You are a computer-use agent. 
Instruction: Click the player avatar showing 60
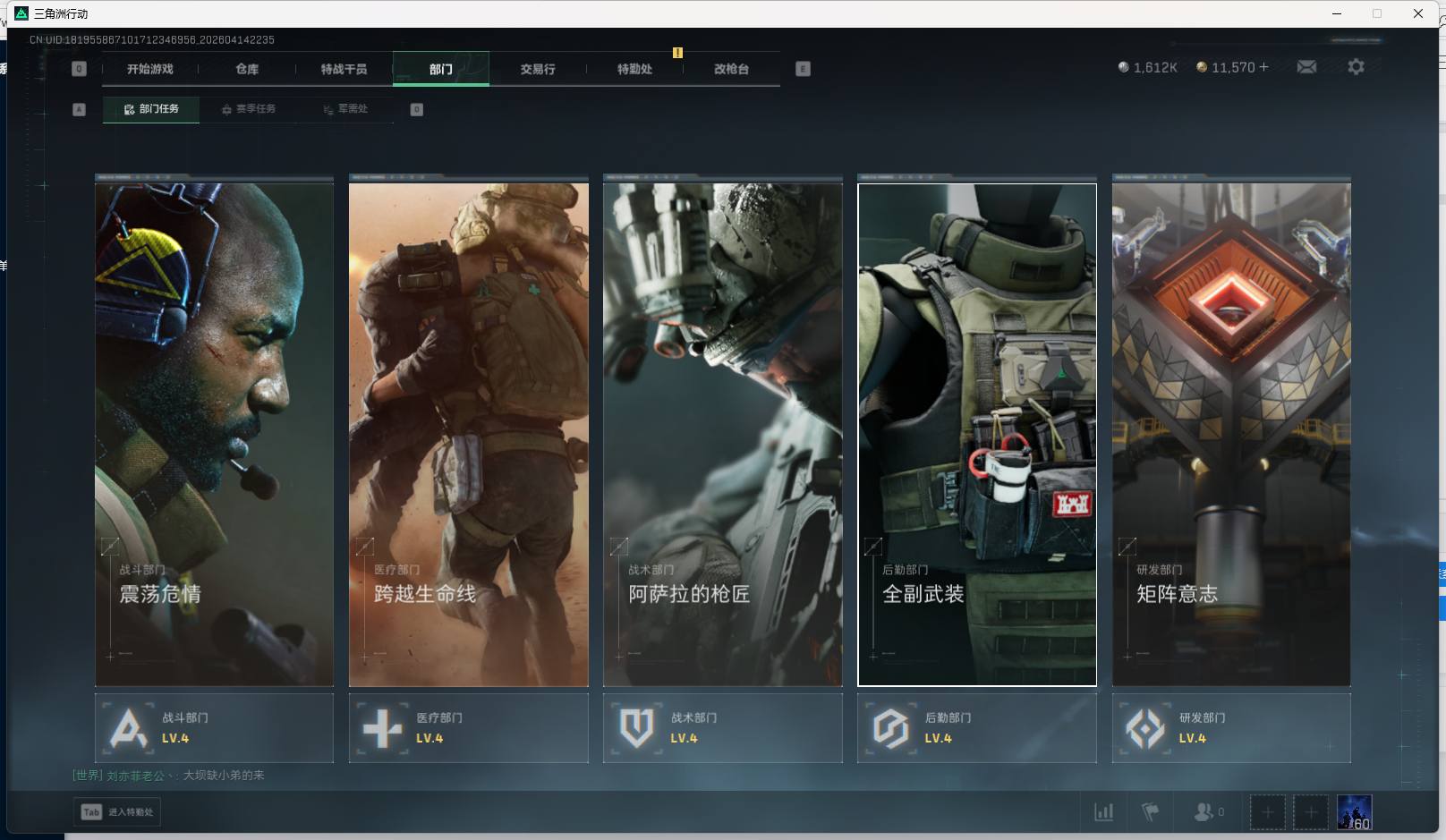(1354, 812)
